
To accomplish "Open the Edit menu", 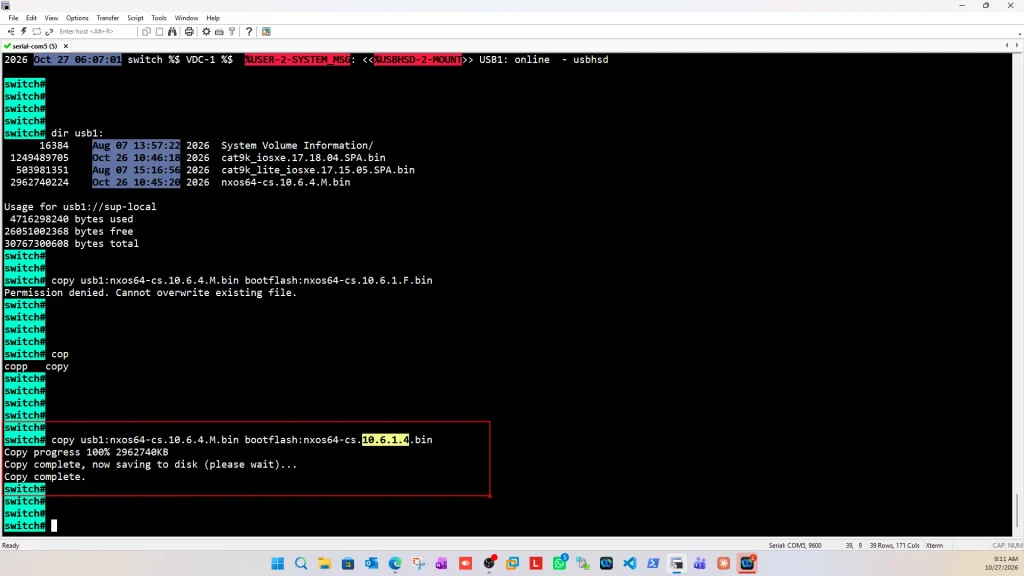I will click(x=31, y=18).
